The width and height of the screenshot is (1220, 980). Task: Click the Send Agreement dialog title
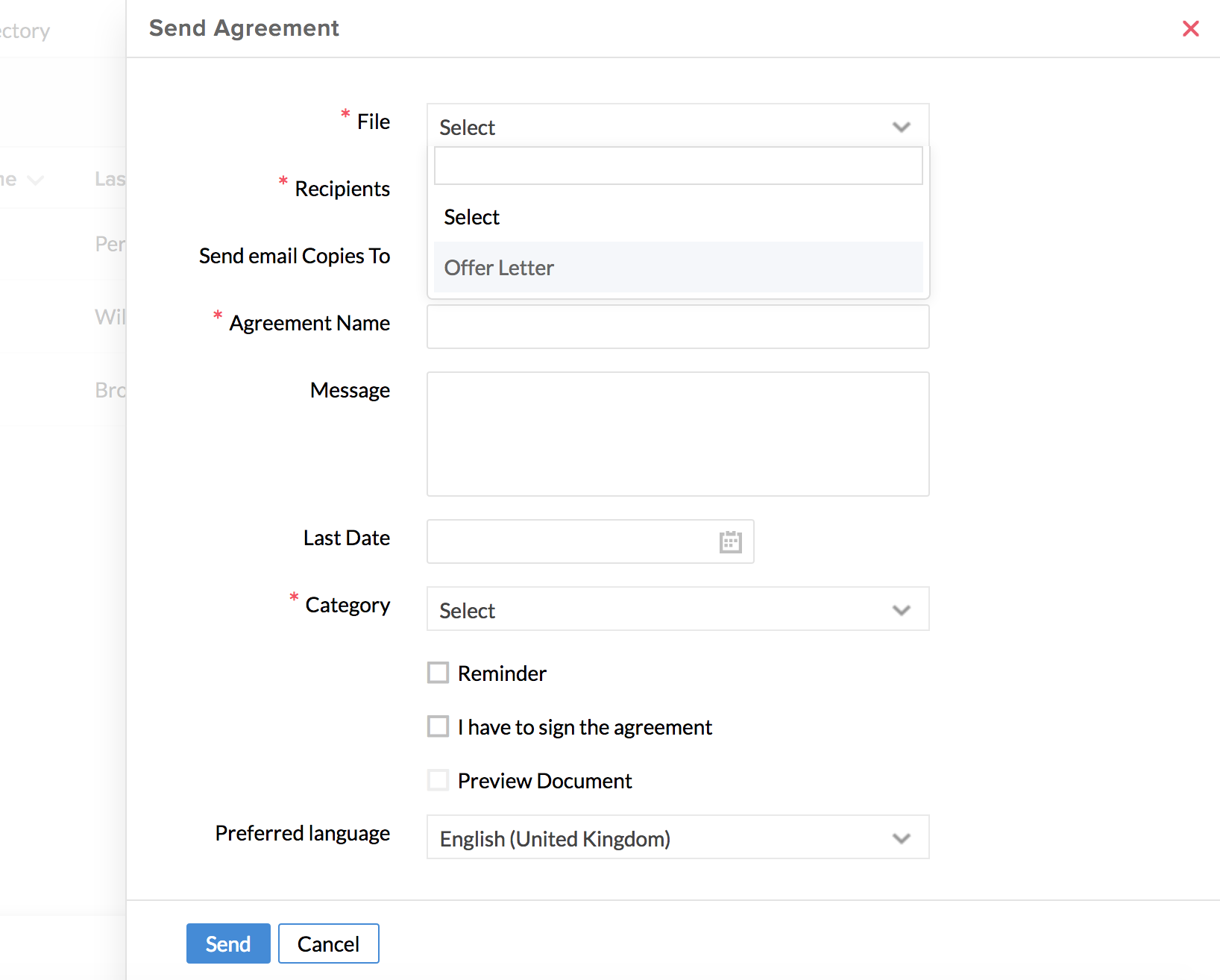[244, 28]
